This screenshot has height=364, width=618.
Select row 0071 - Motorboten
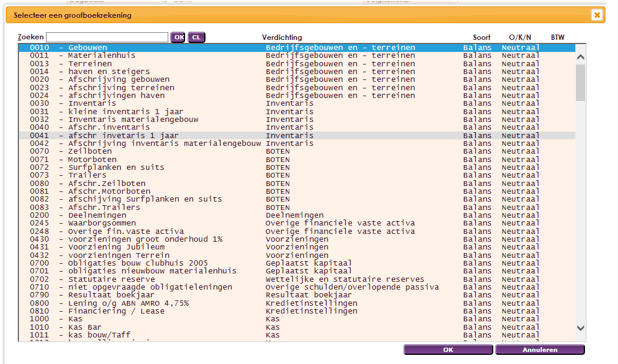point(297,159)
